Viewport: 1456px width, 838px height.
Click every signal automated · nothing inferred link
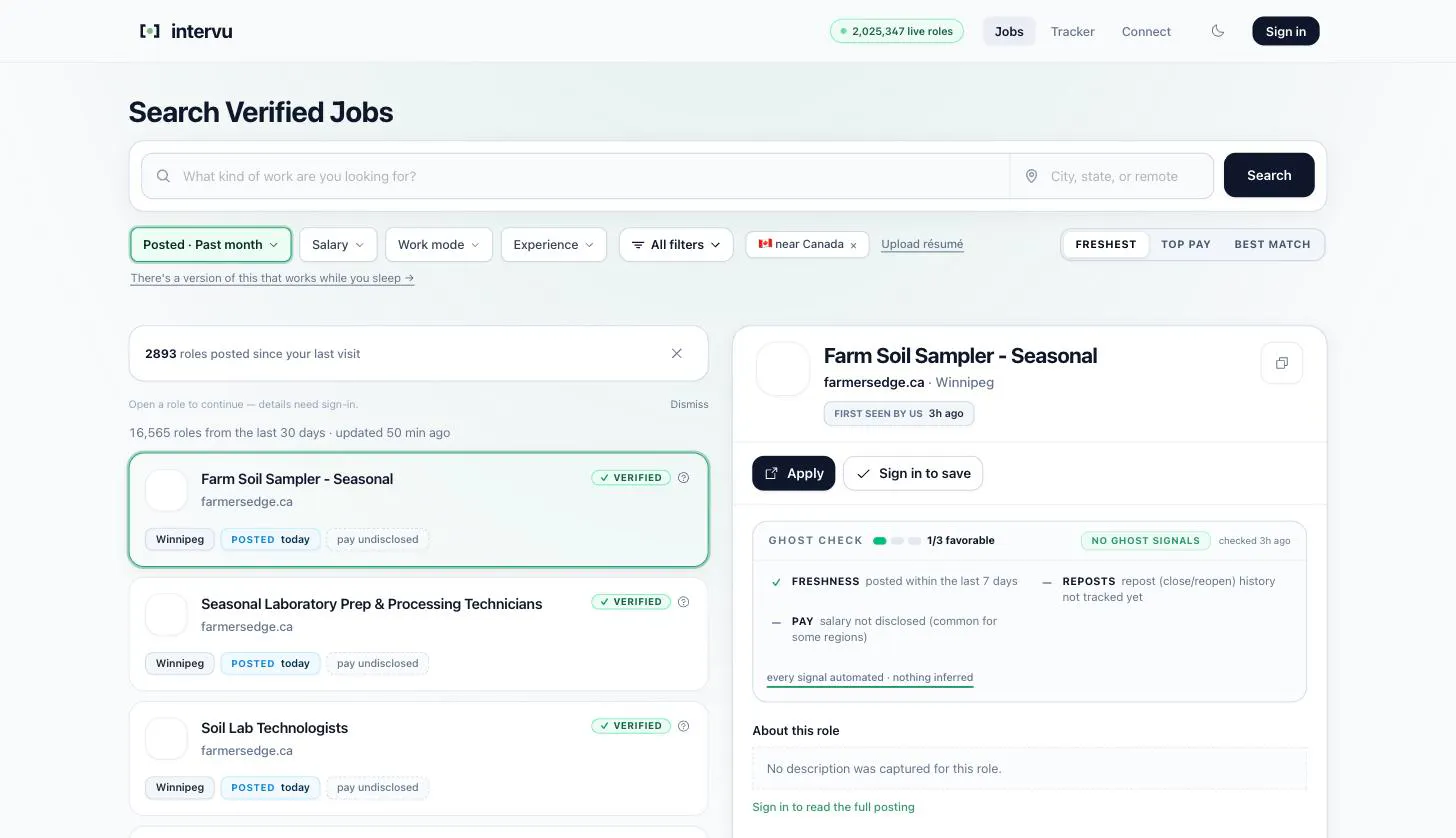pyautogui.click(x=870, y=677)
